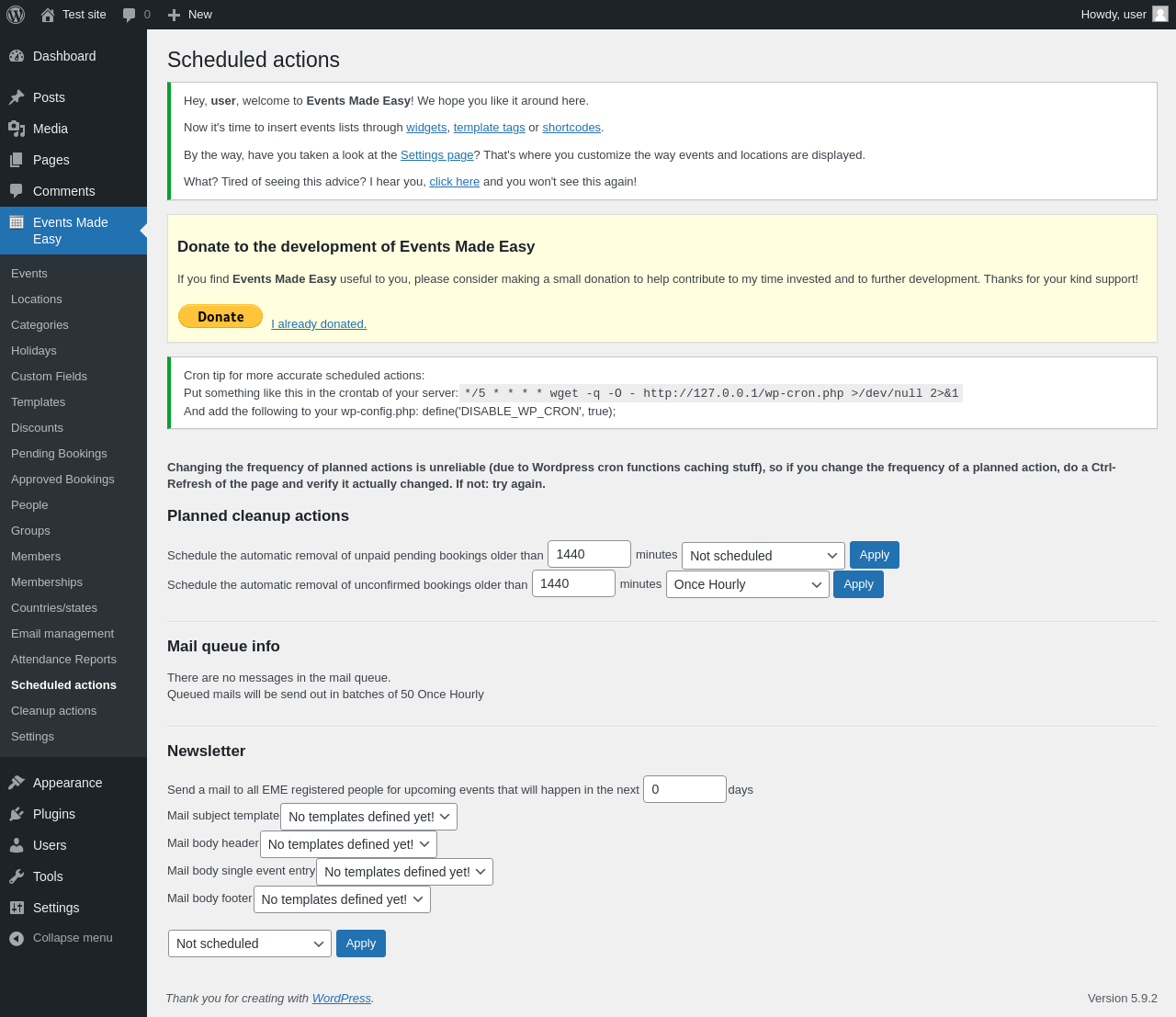The image size is (1176, 1017).
Task: Open the Locations submenu item
Action: tap(37, 299)
